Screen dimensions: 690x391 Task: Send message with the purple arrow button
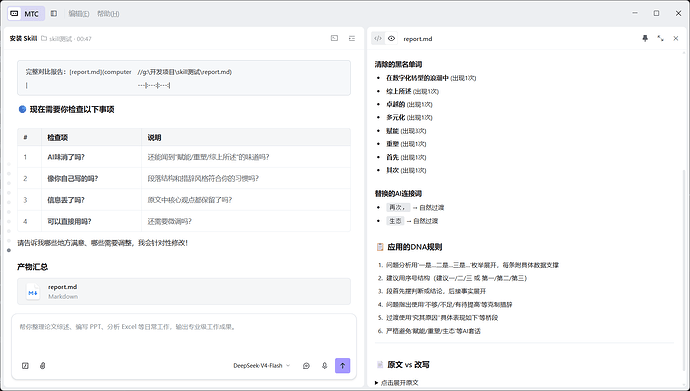[342, 365]
